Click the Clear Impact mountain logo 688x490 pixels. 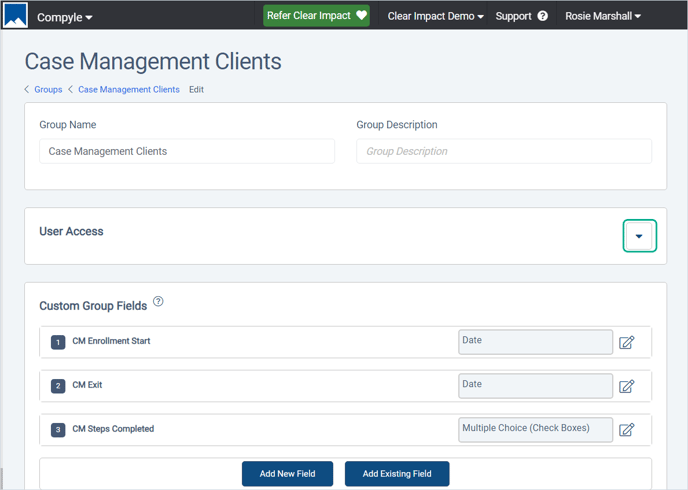point(15,15)
